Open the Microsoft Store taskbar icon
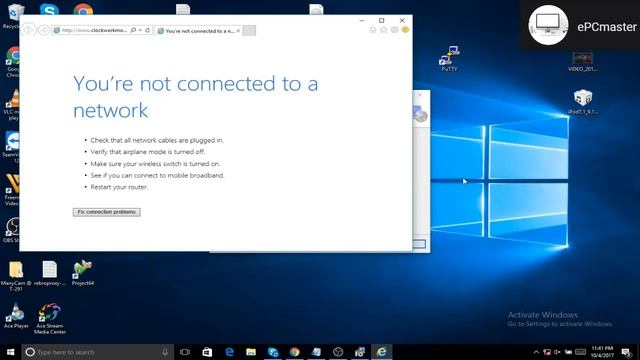The height and width of the screenshot is (360, 640). 207,352
